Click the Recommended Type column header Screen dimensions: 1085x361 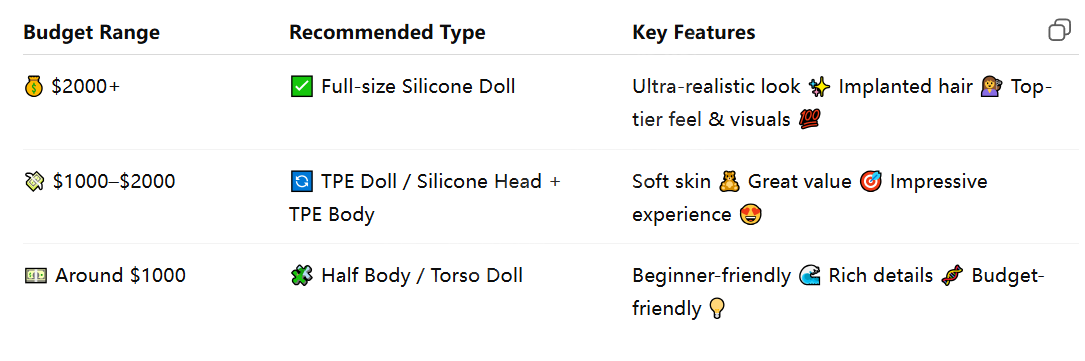(388, 33)
